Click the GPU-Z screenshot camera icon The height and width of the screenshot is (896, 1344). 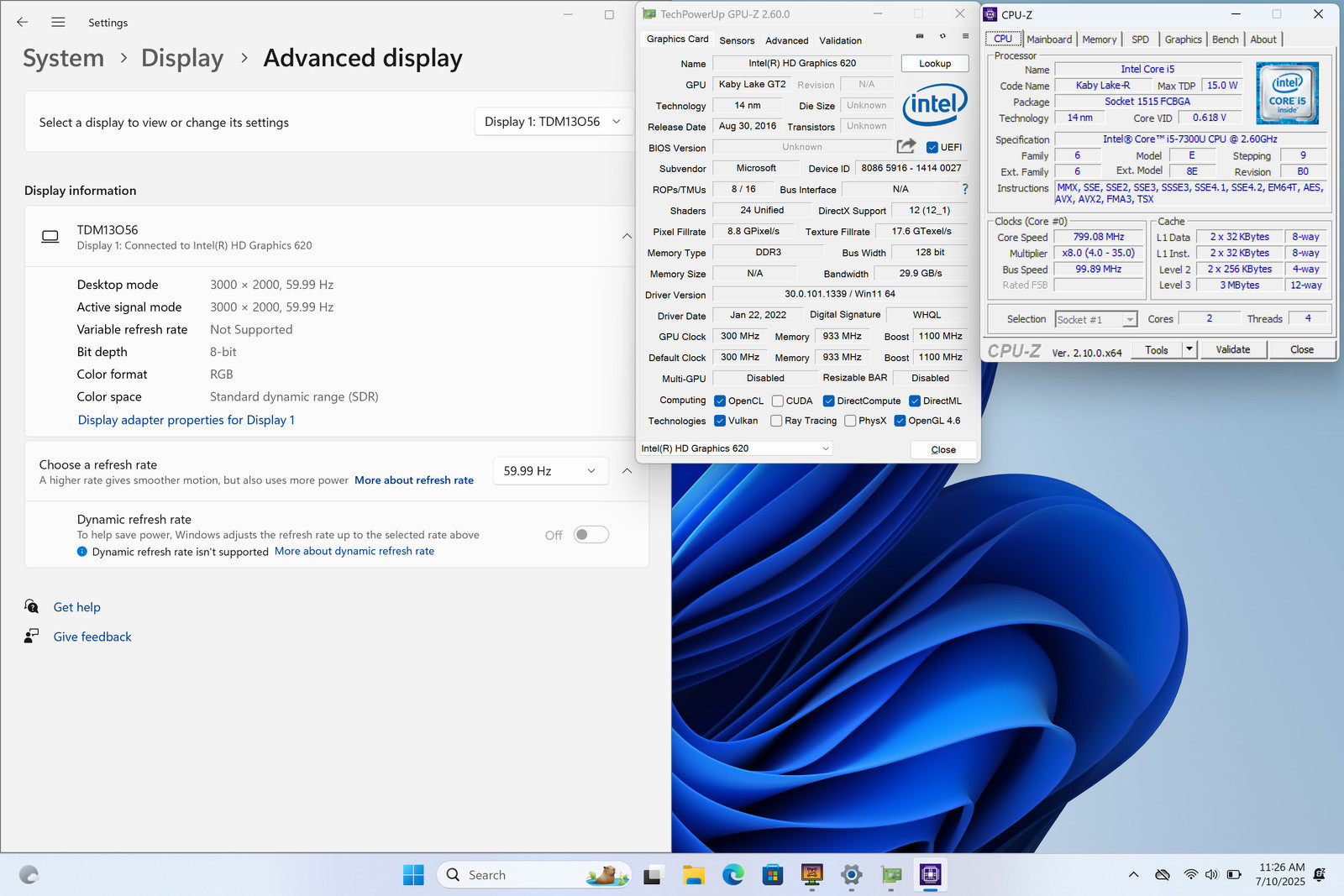point(920,36)
